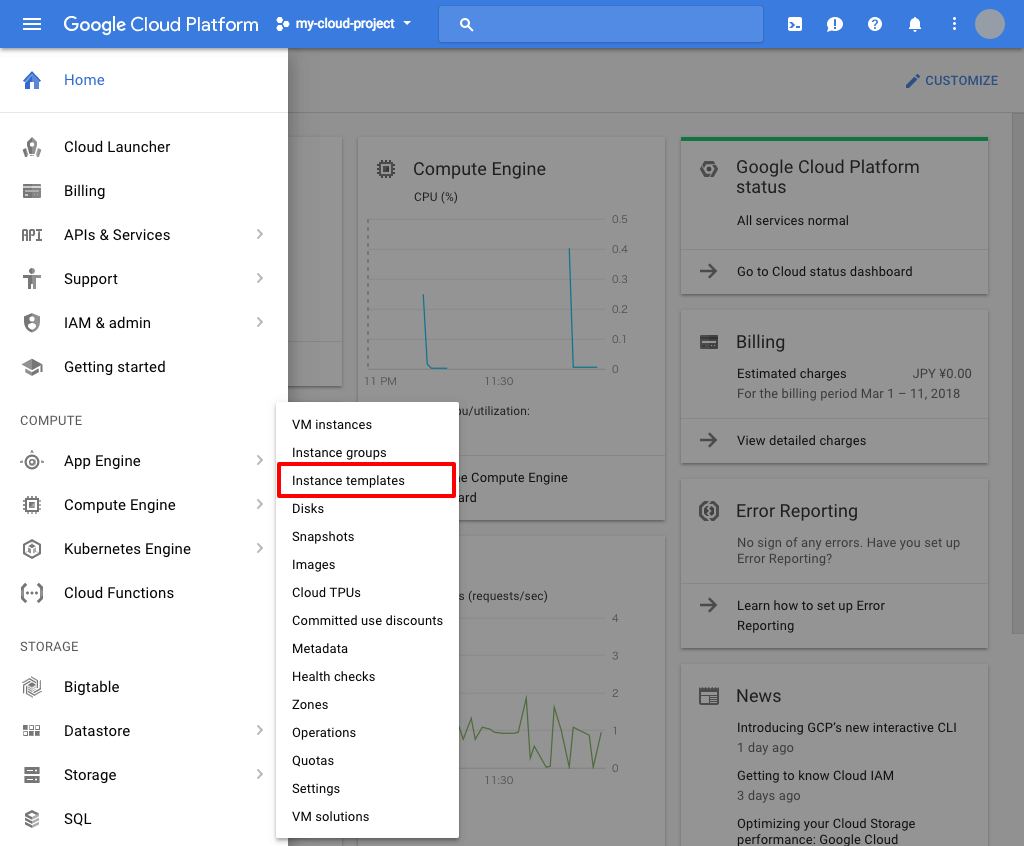Open Committed use discounts

[367, 621]
